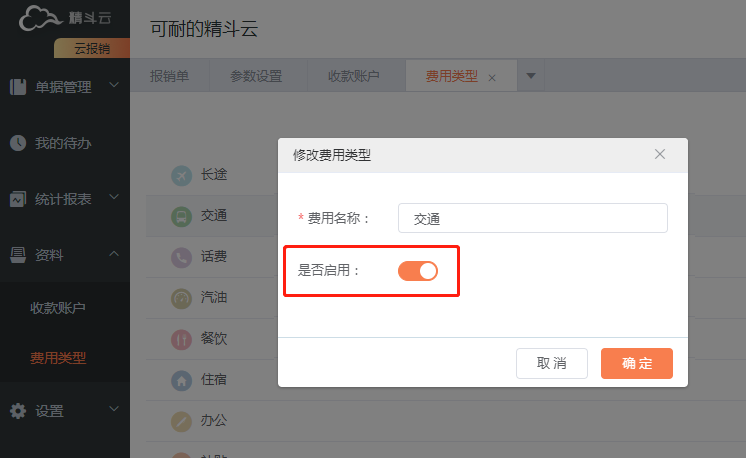The width and height of the screenshot is (746, 458).
Task: Click the 我的待办 clock icon
Action: point(18,143)
